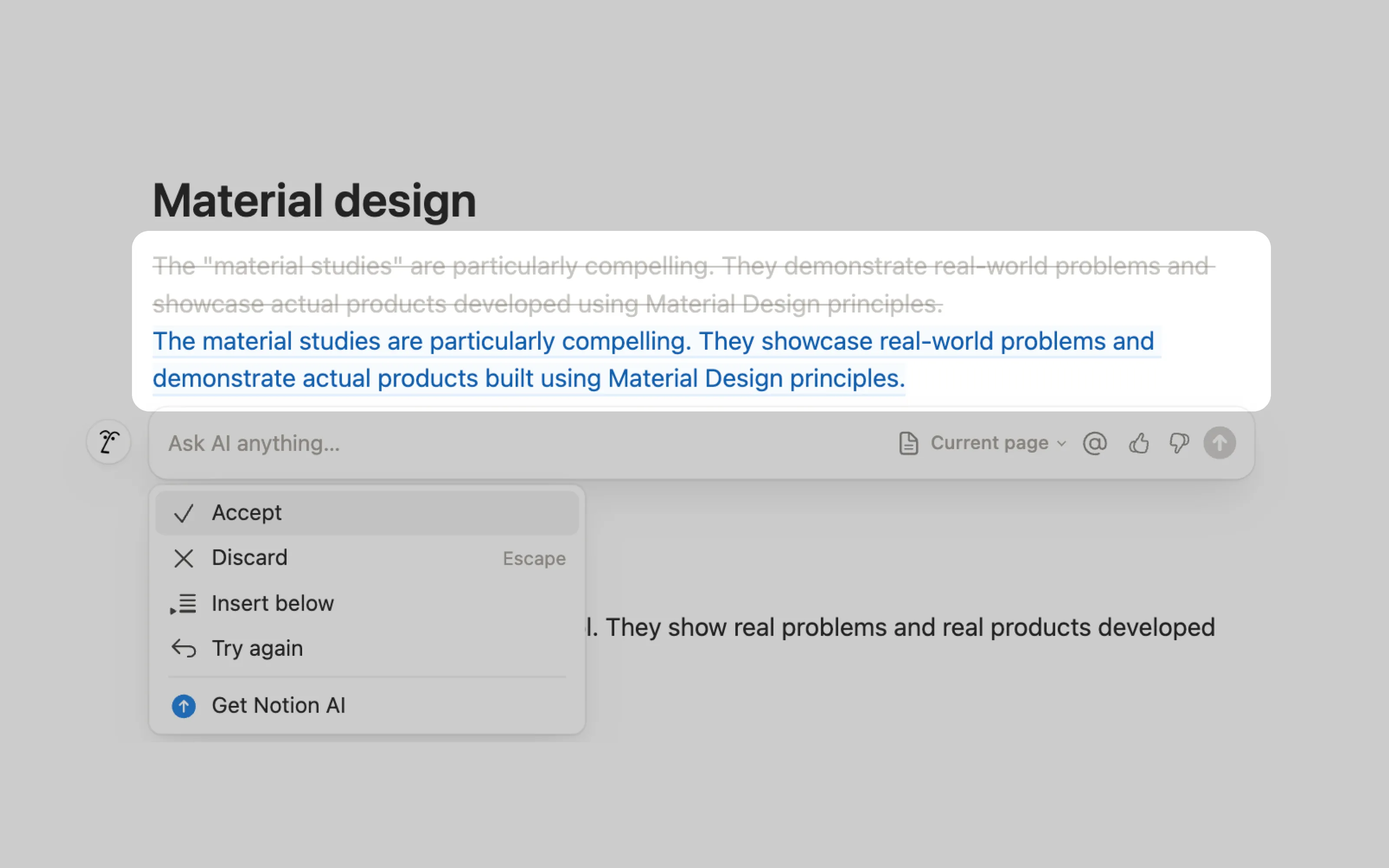Click the Accept checkmark icon
Screen dimensions: 1389x868
pyautogui.click(x=184, y=513)
